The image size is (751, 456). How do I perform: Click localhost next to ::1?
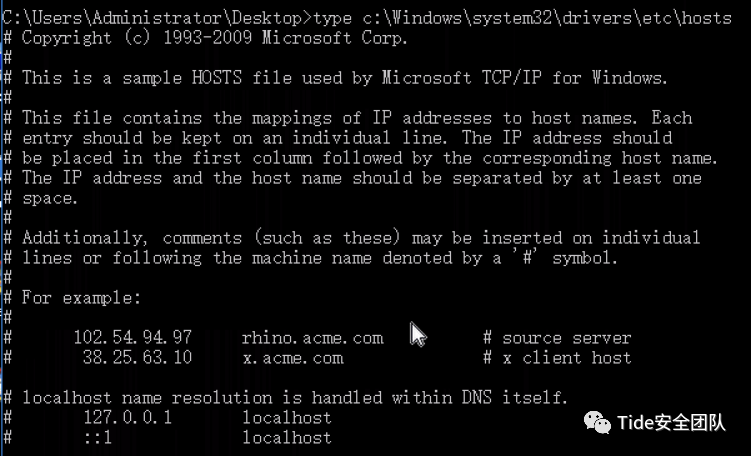287,437
